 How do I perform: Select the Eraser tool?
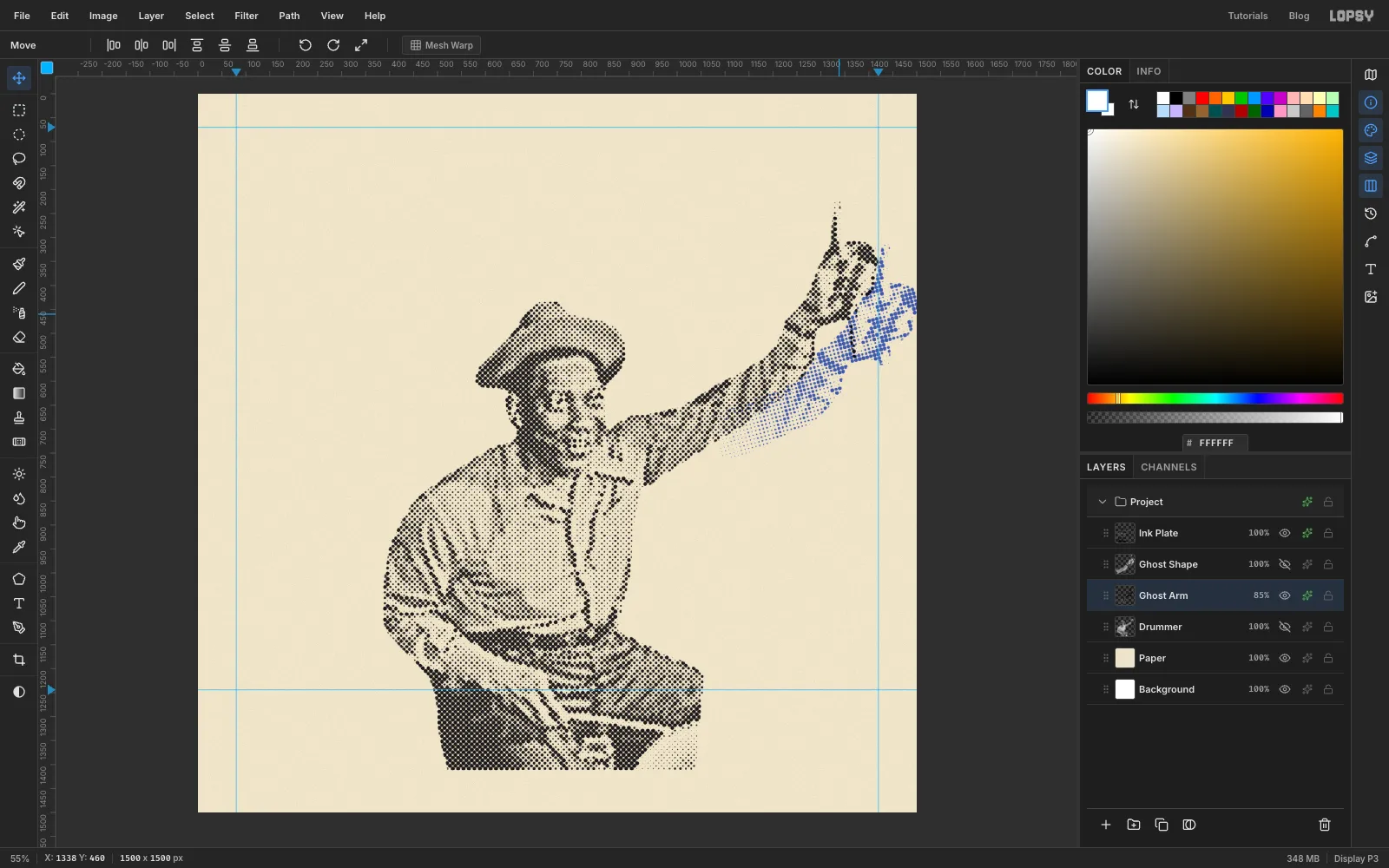click(19, 338)
